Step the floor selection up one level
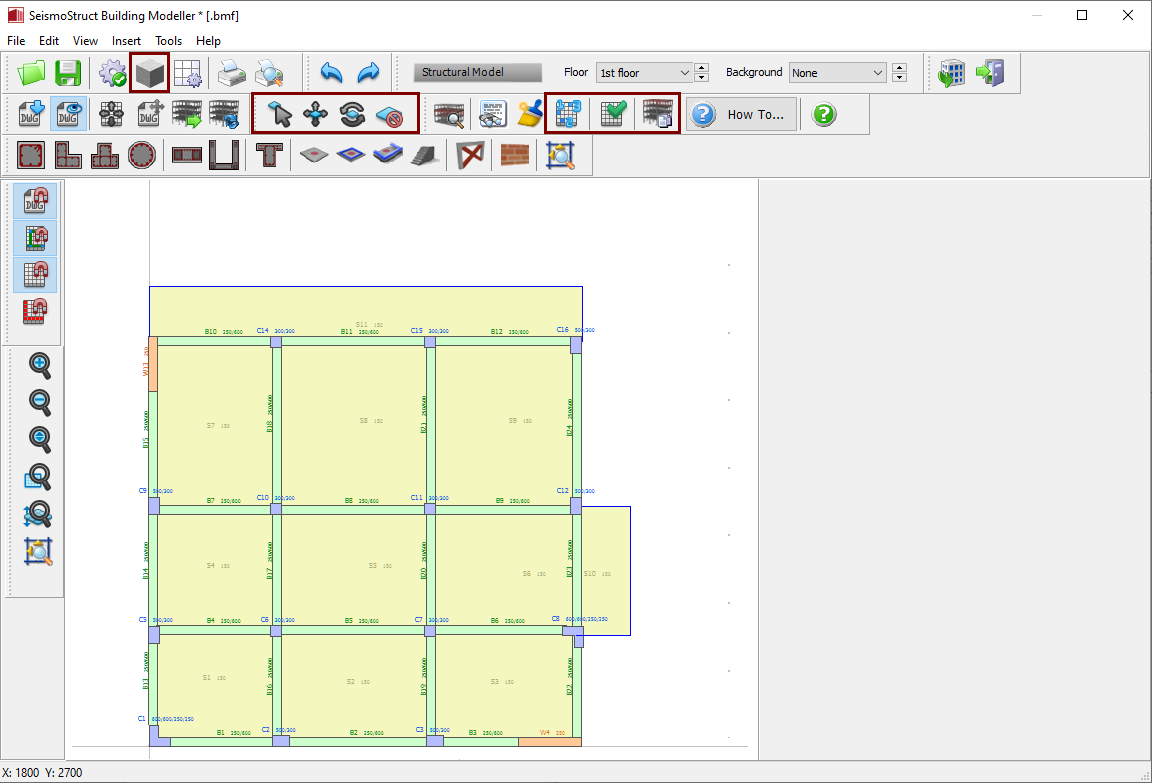 coord(702,68)
